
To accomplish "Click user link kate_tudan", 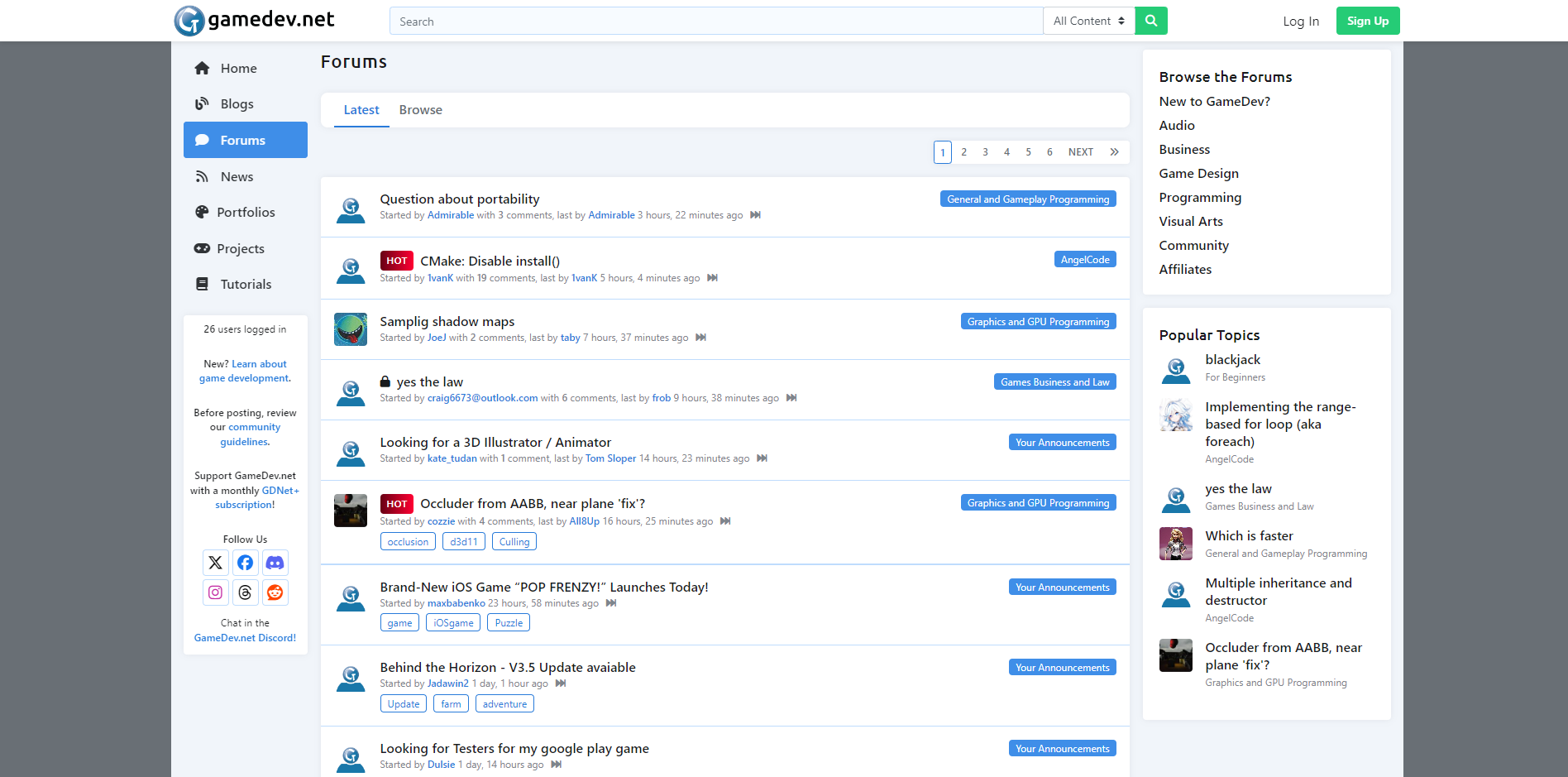I will (x=452, y=458).
